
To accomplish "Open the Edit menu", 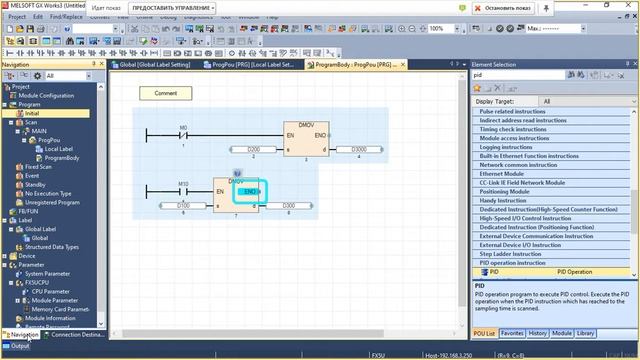I will click(38, 17).
